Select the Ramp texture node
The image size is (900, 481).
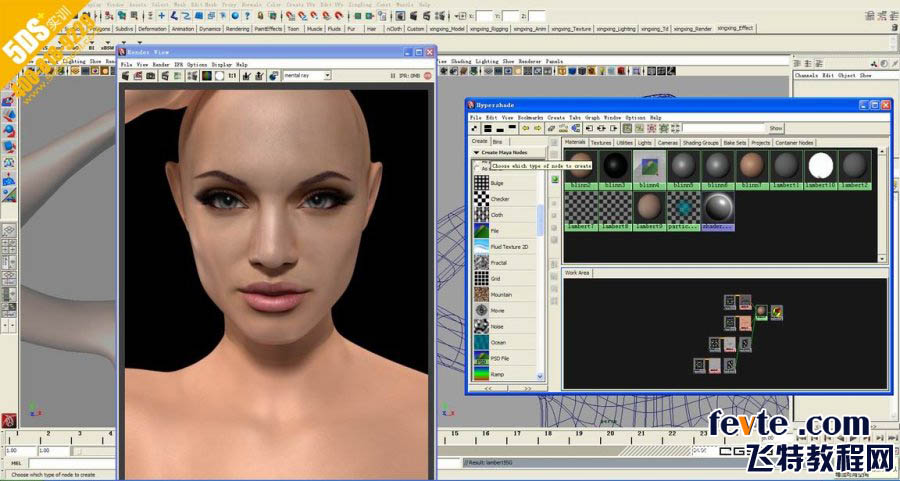pos(481,374)
